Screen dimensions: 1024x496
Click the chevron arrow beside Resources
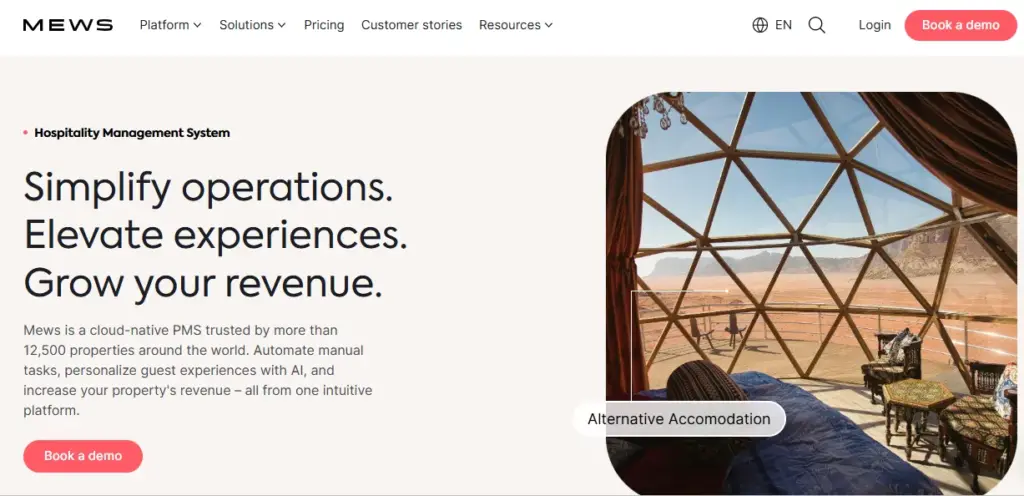point(549,25)
